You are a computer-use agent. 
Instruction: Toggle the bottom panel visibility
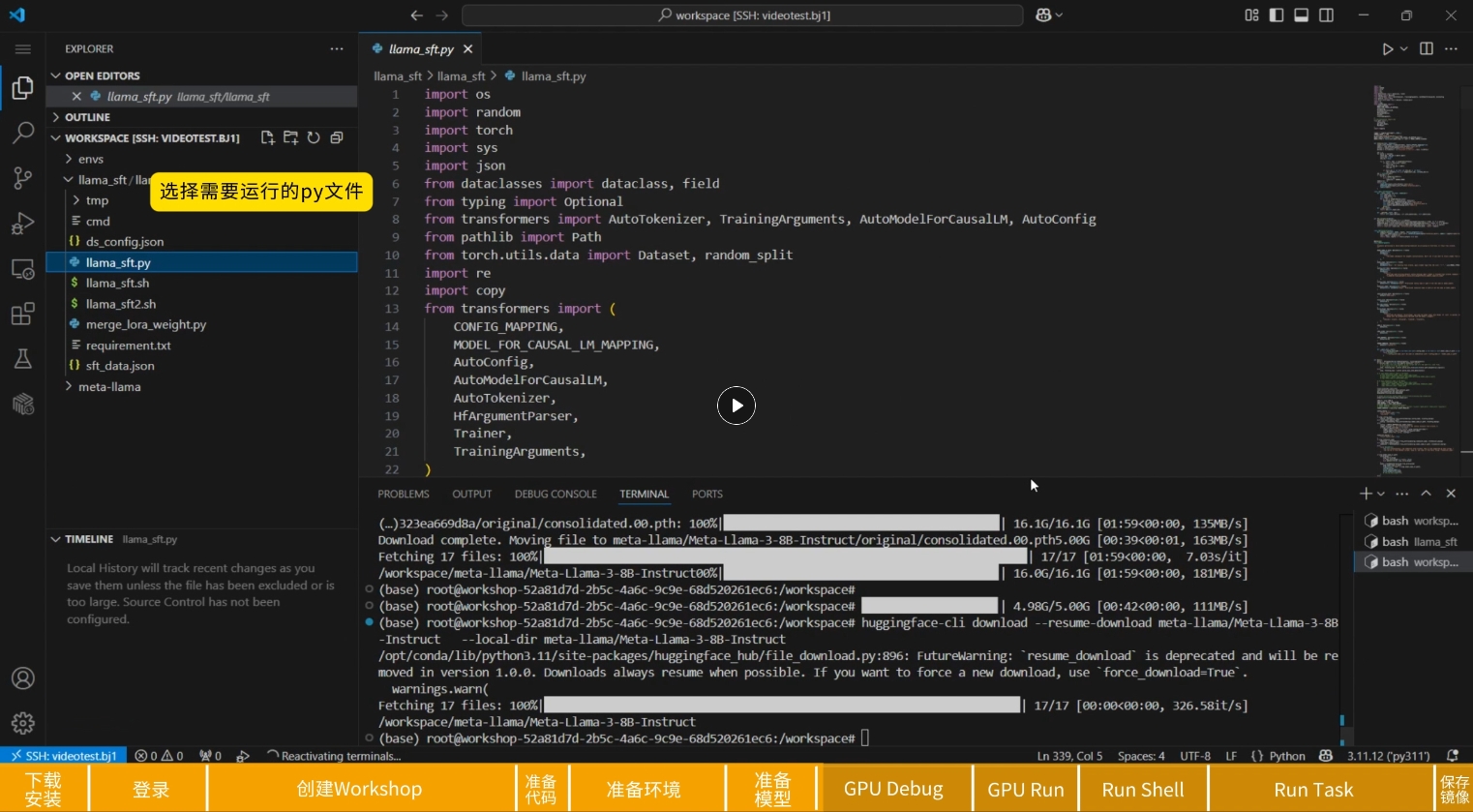point(1302,15)
